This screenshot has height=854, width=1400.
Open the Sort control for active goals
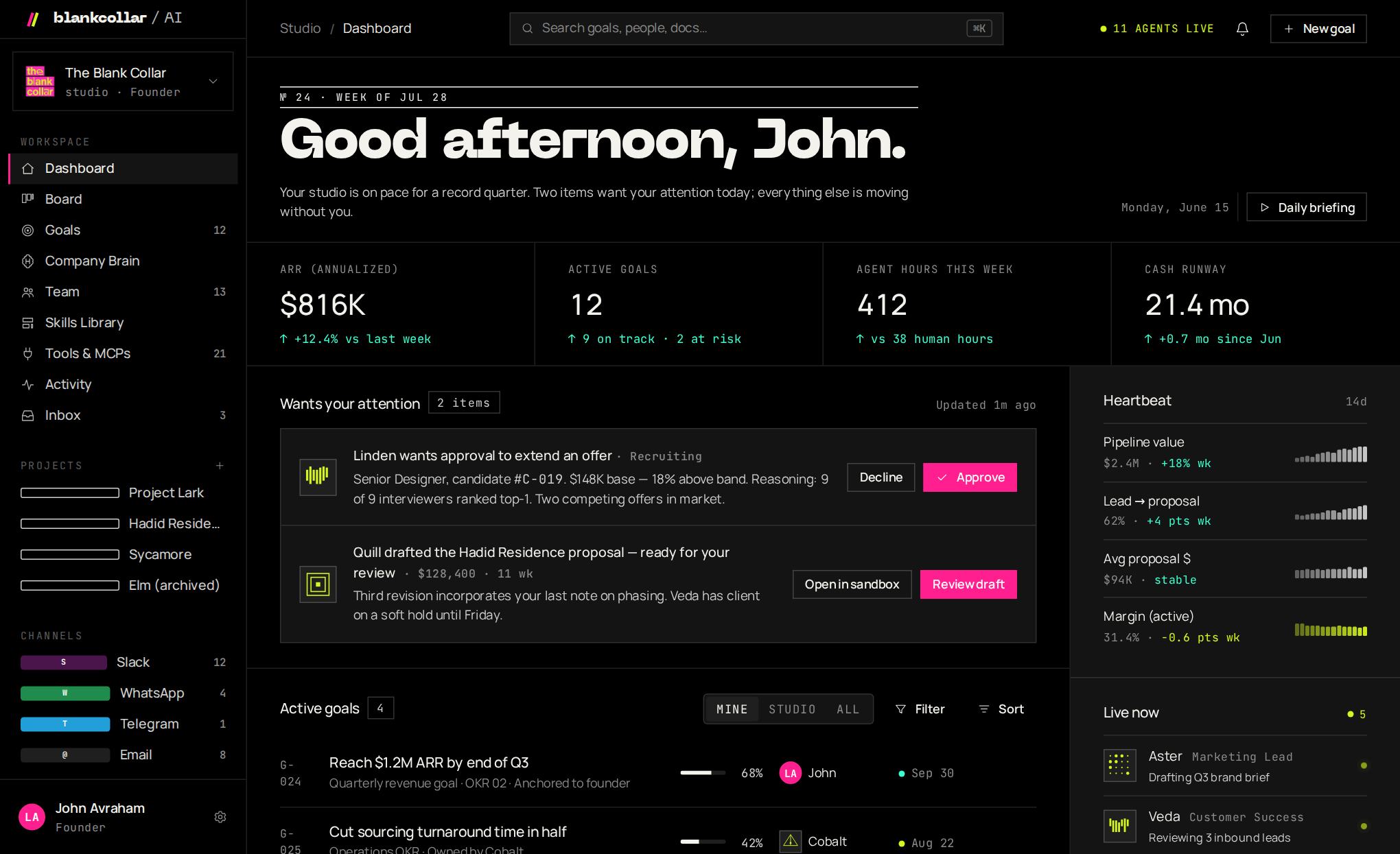click(1001, 709)
